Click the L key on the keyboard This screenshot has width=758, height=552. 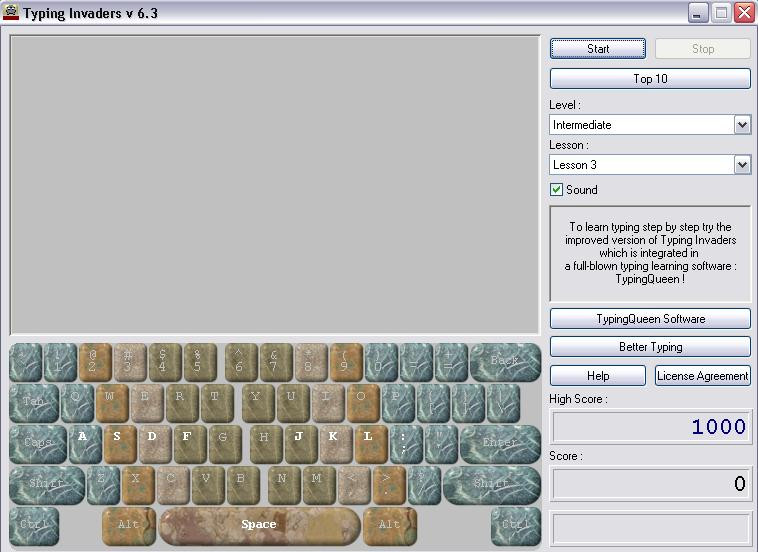pos(371,445)
